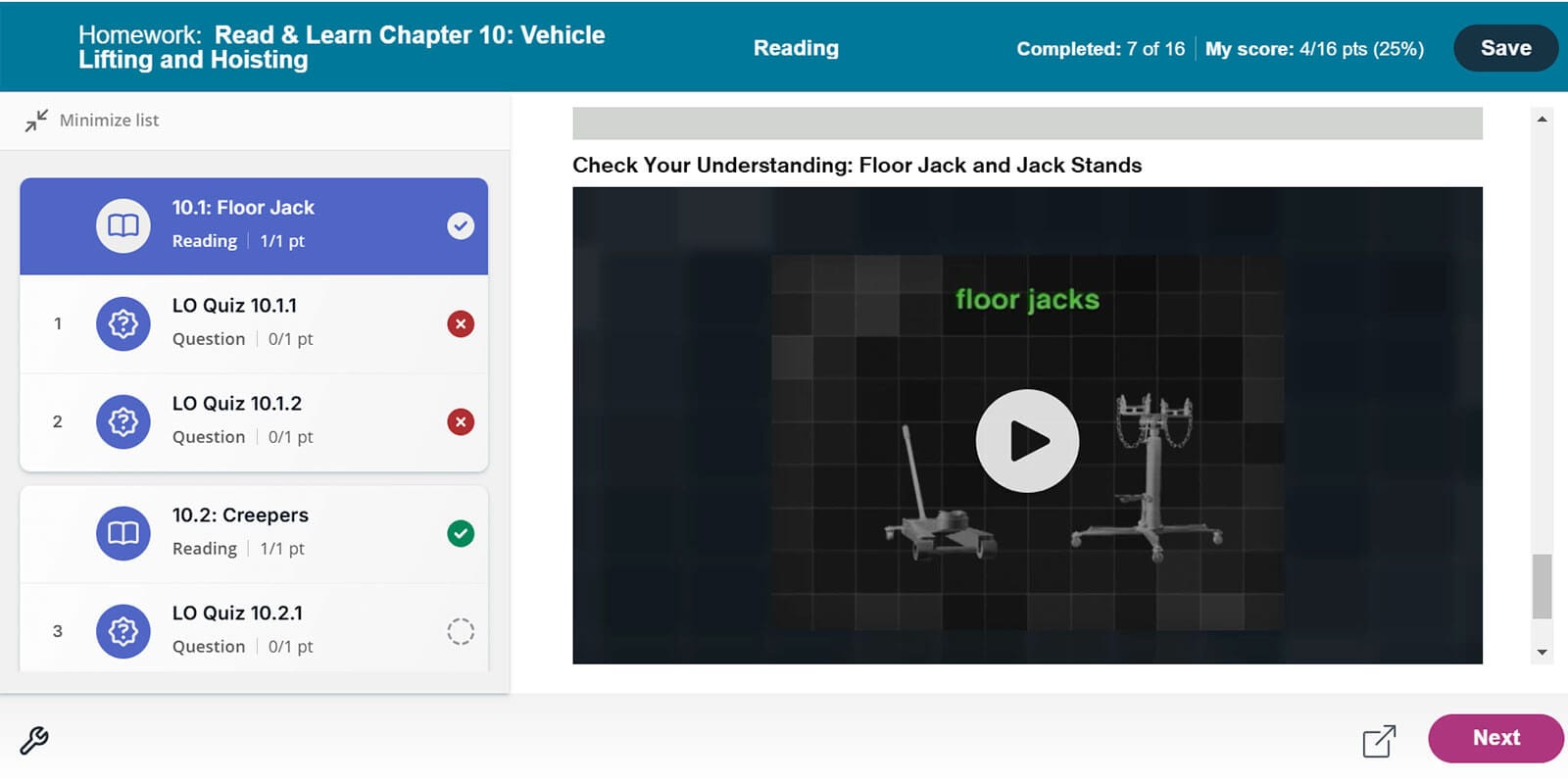
Task: Click the dashed incomplete circle on Quiz 10.2.1
Action: click(x=461, y=631)
